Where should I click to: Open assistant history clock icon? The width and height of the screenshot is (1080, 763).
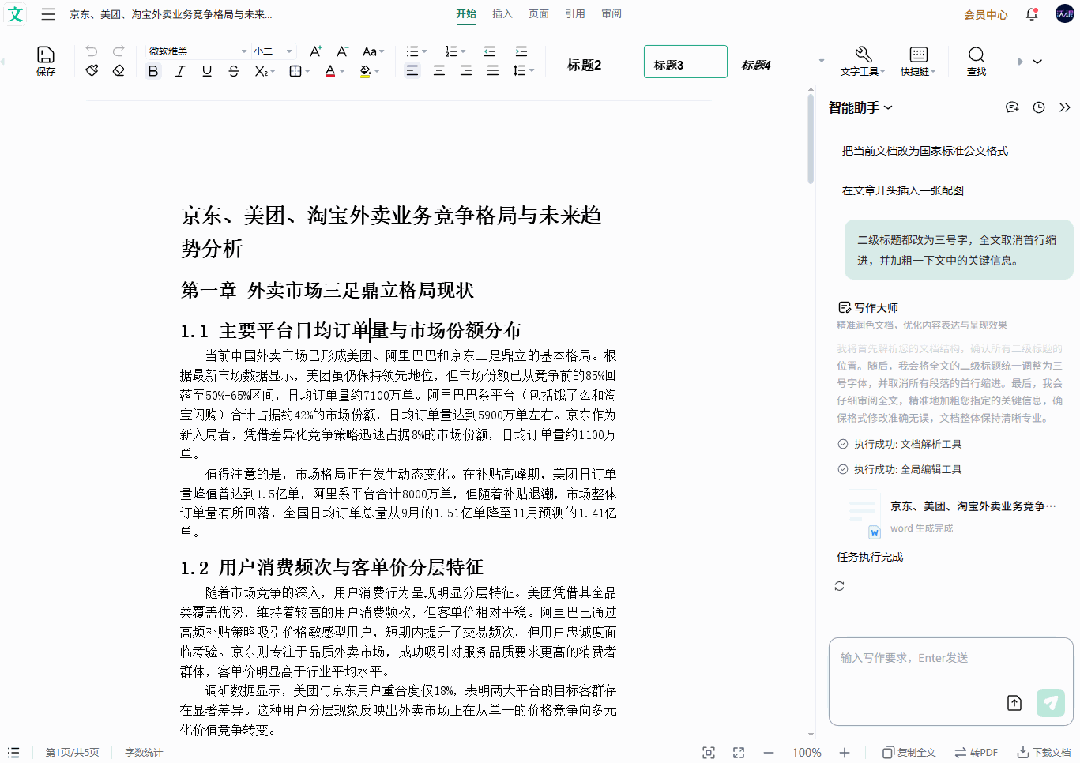click(x=1038, y=108)
